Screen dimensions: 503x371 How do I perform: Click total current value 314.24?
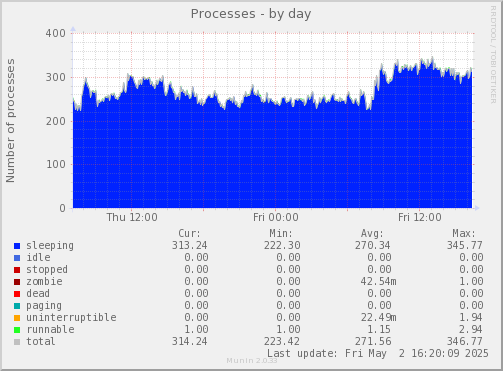coord(190,341)
